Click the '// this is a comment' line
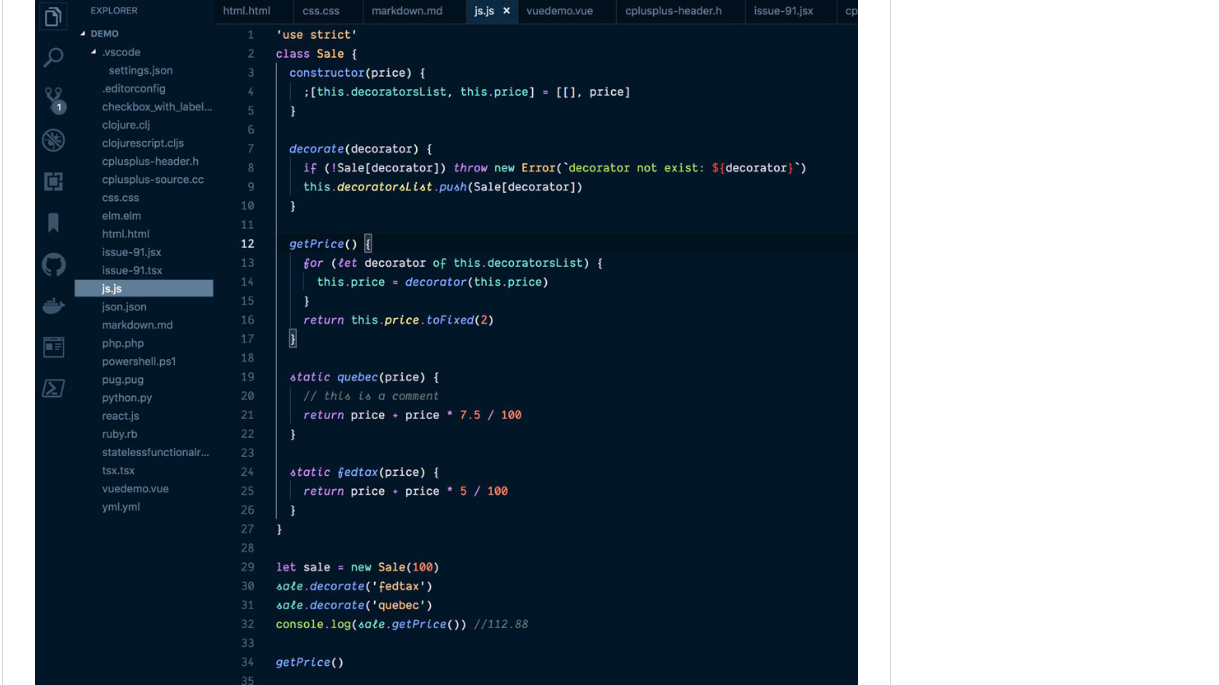 371,396
